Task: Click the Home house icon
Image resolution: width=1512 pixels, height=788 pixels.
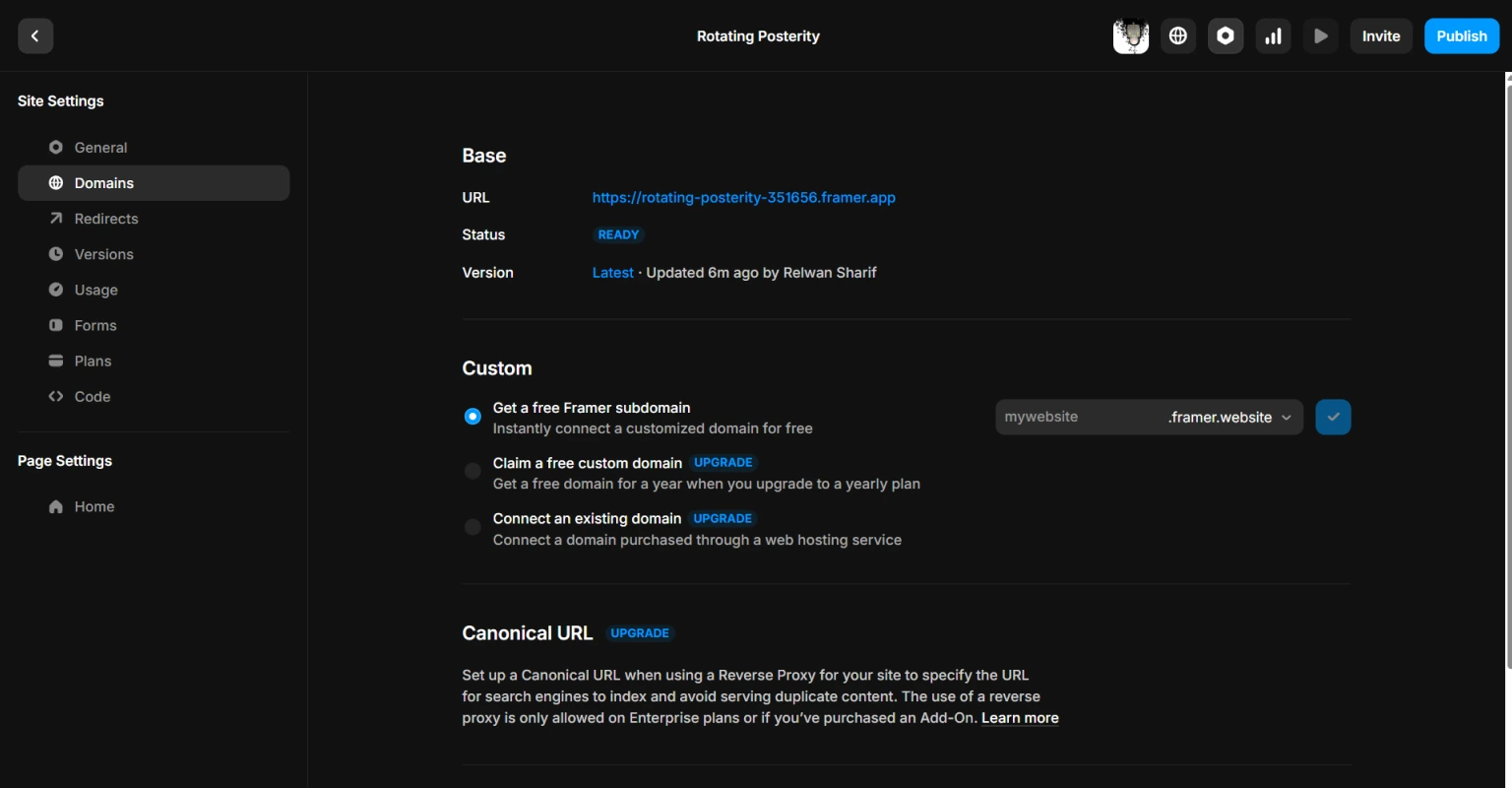Action: [x=56, y=506]
